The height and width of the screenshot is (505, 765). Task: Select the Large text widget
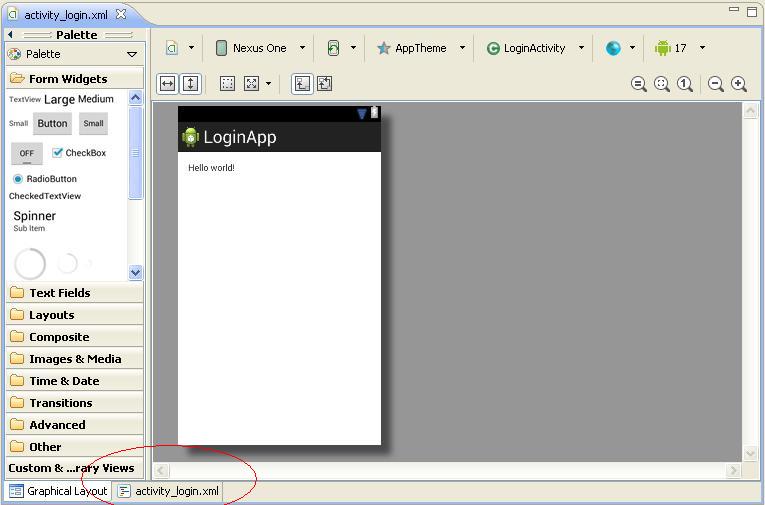tap(59, 100)
